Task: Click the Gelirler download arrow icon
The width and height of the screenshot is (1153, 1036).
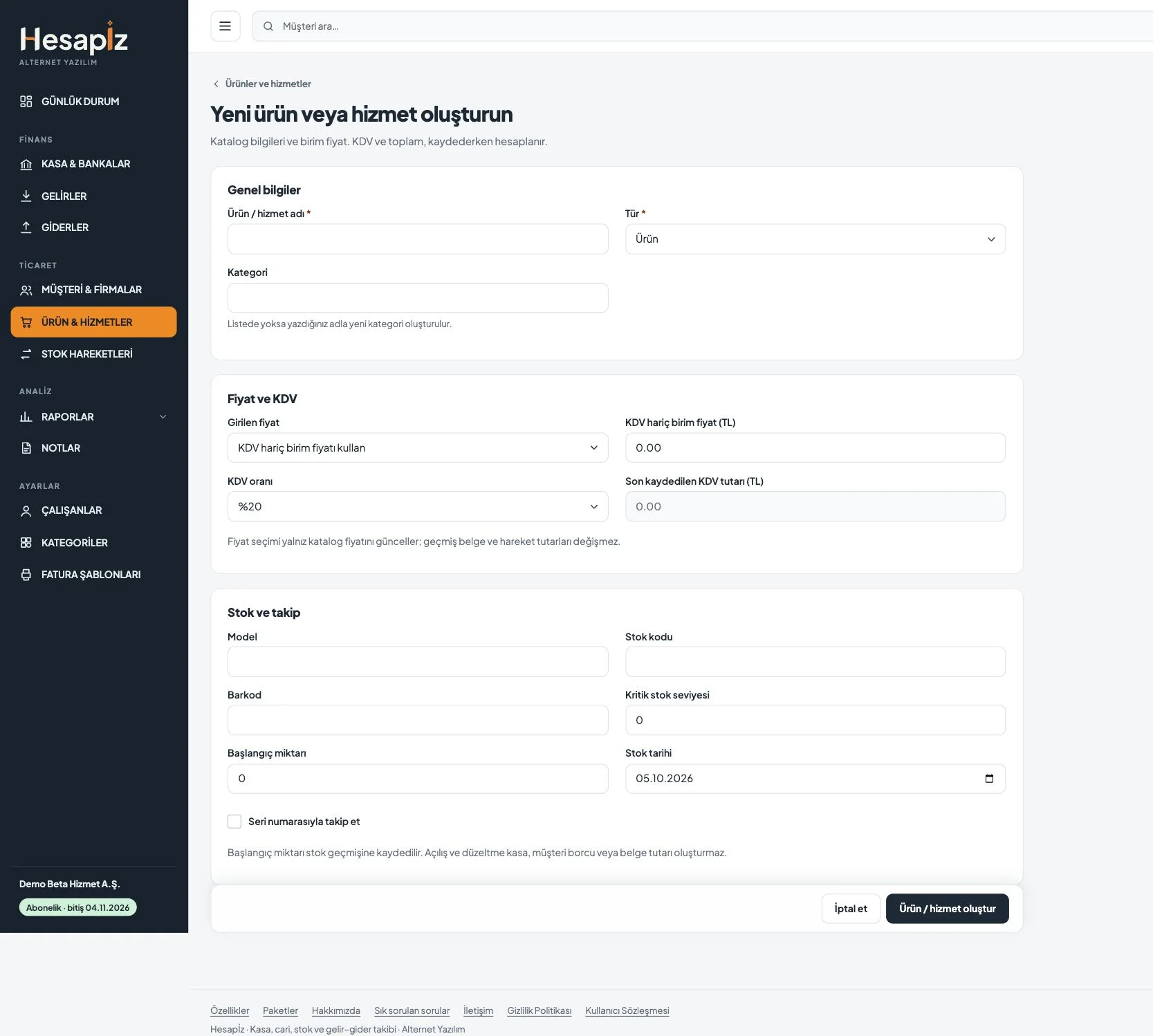Action: point(26,196)
